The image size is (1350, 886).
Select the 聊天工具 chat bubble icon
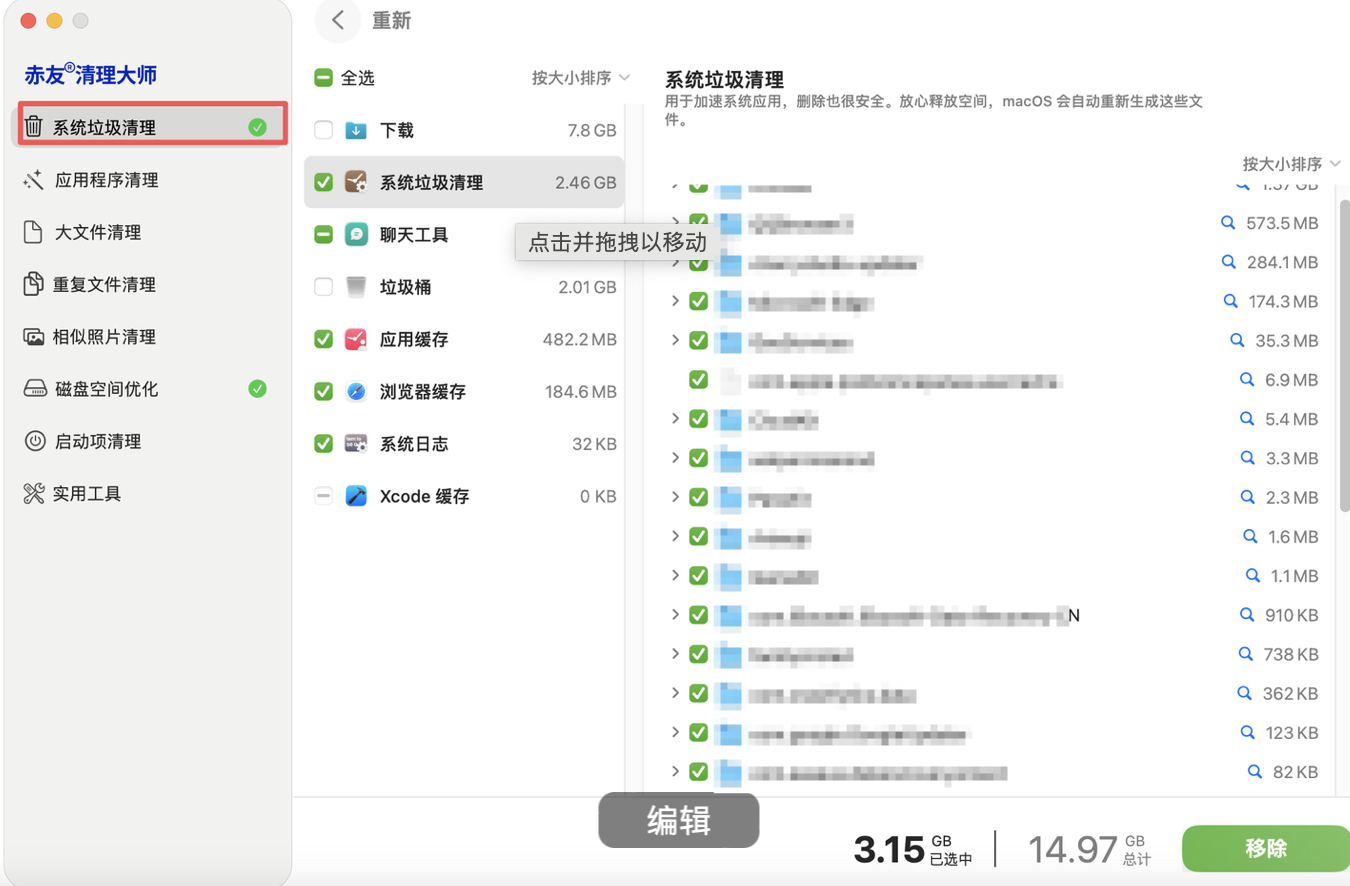pyautogui.click(x=356, y=234)
